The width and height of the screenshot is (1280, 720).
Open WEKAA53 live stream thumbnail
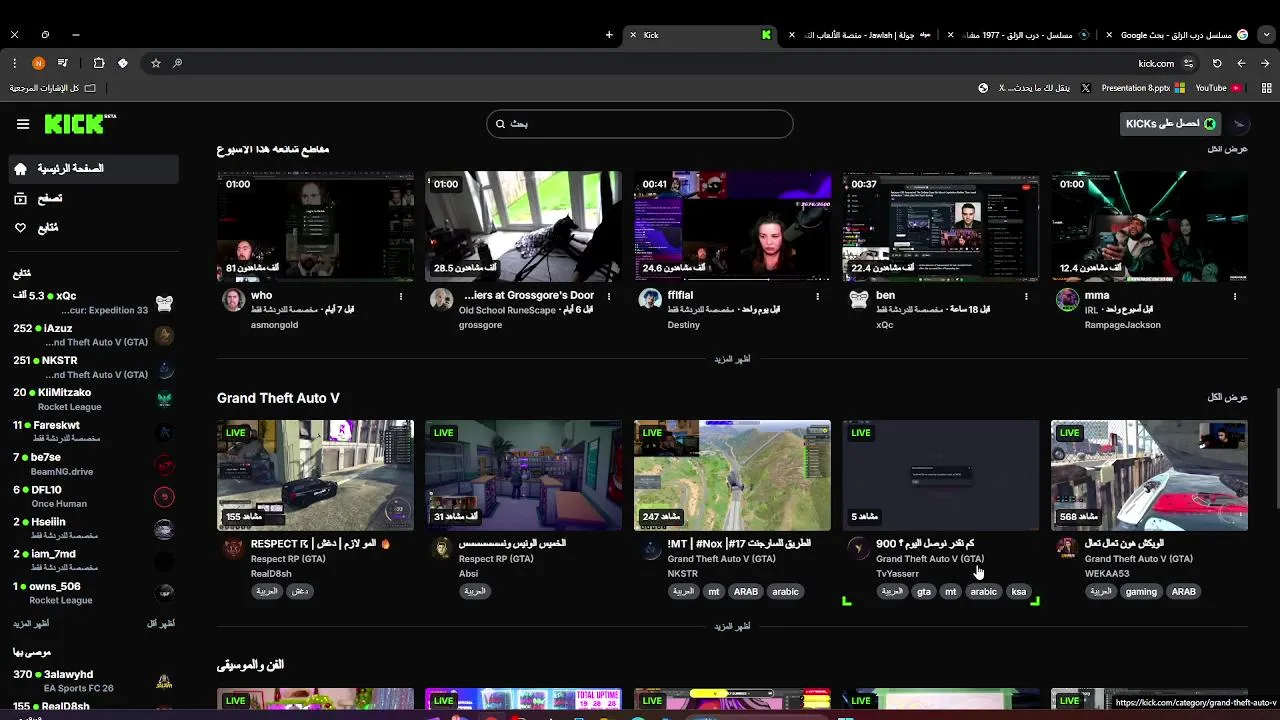coord(1149,475)
